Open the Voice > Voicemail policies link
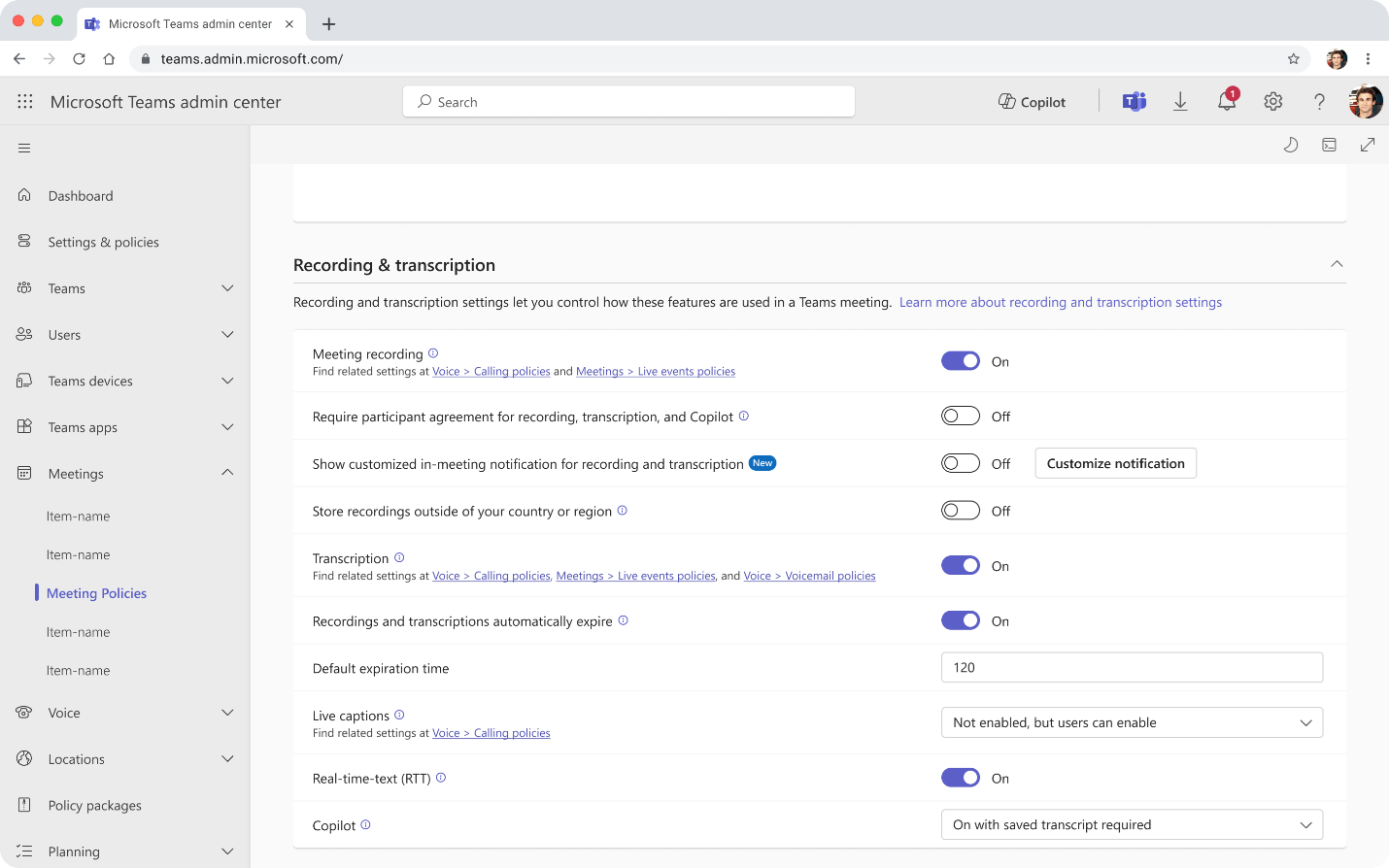The width and height of the screenshot is (1389, 868). (809, 576)
